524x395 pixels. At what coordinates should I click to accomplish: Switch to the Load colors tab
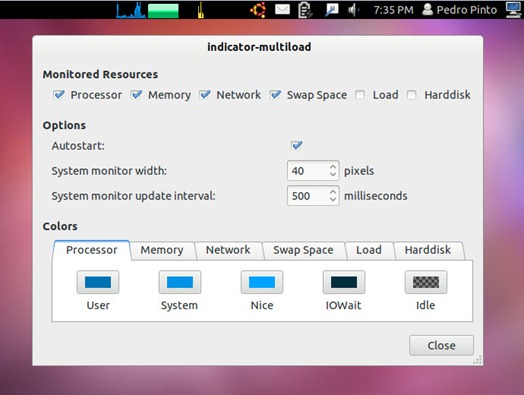(x=369, y=250)
